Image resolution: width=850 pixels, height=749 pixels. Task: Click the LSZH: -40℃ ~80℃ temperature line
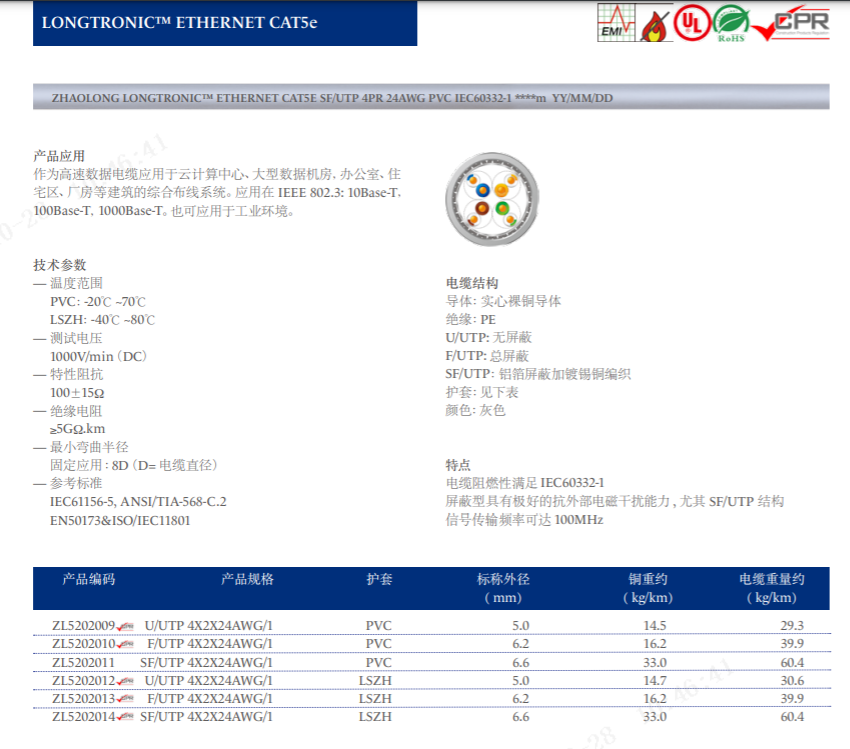(102, 320)
